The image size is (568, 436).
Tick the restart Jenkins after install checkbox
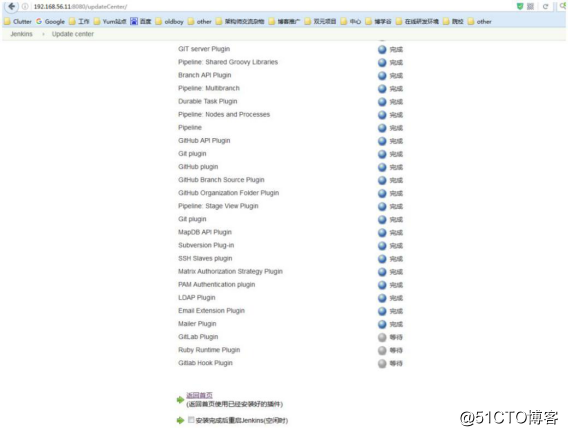(191, 420)
